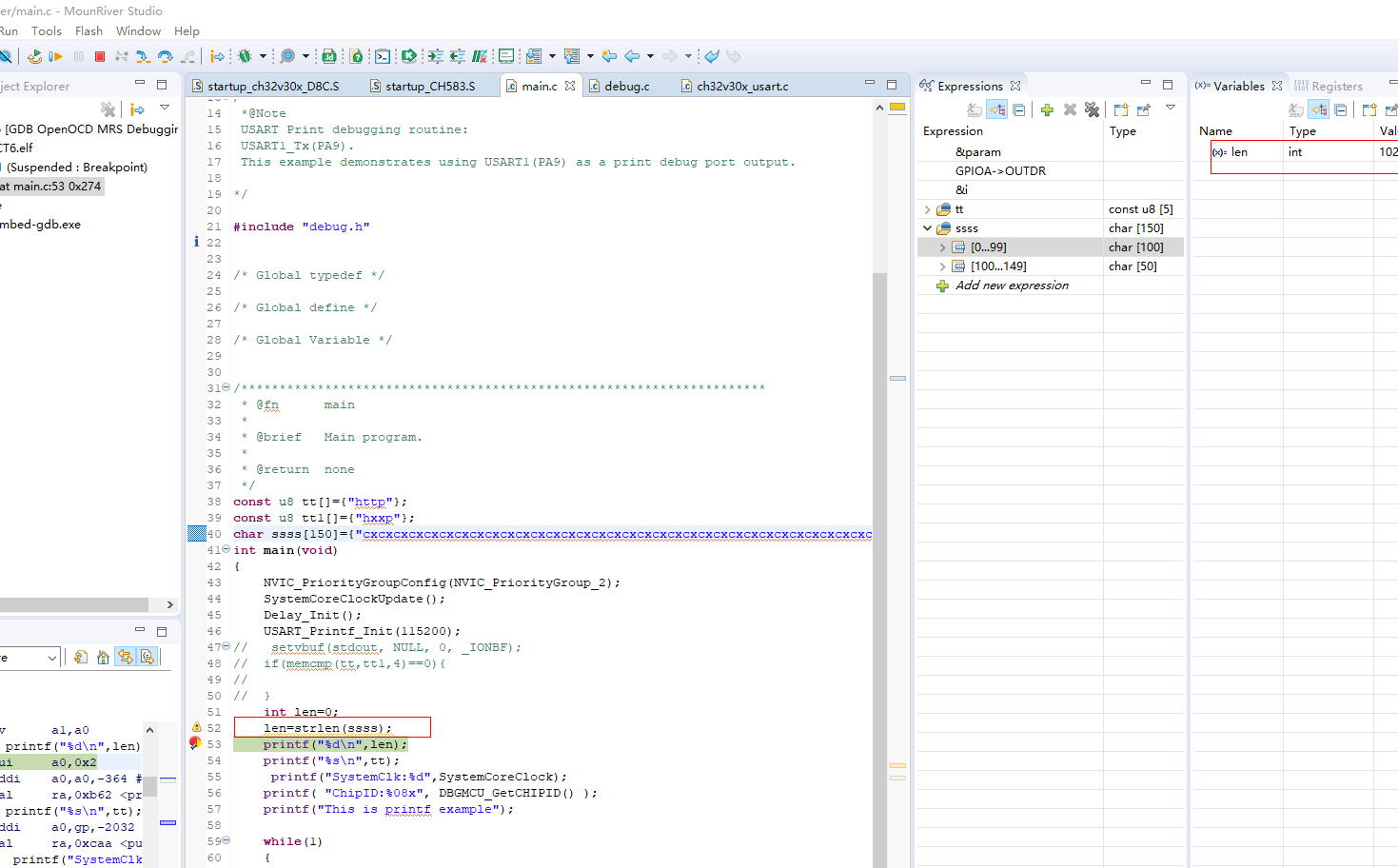The height and width of the screenshot is (868, 1398).
Task: Collapse comment block fold at line 31
Action: [226, 387]
